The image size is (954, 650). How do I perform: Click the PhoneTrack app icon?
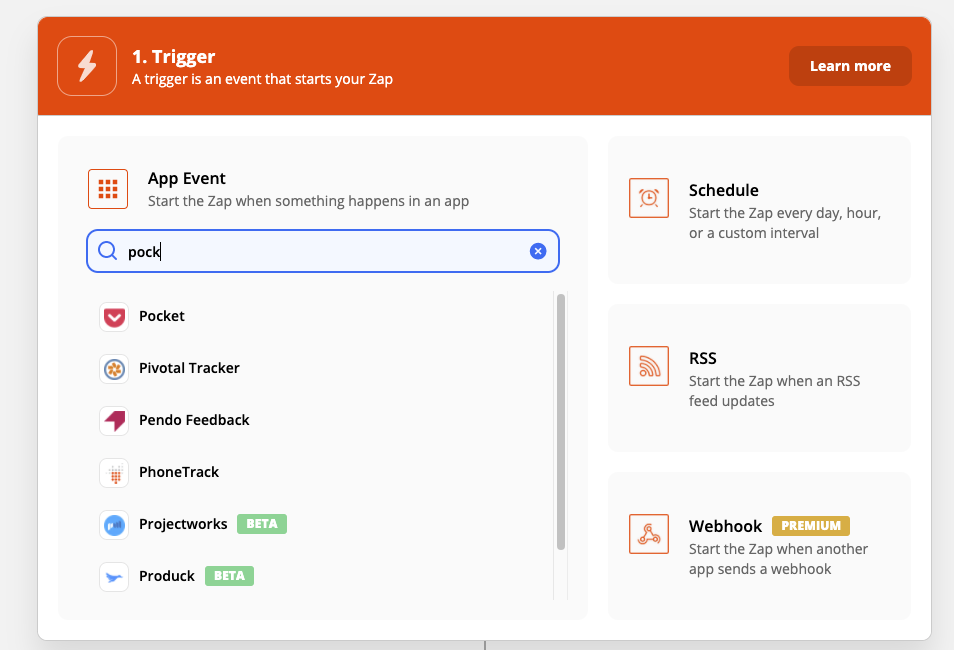click(114, 473)
